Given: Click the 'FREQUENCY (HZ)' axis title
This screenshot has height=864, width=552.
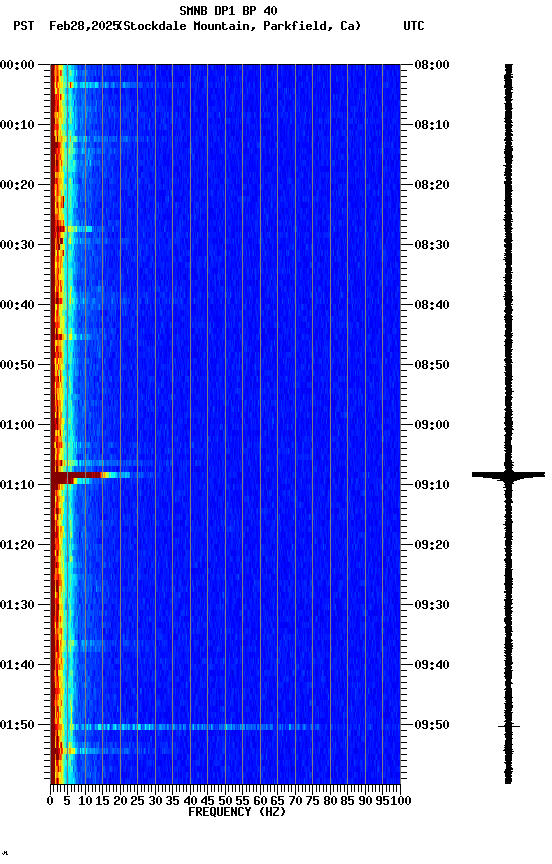Looking at the screenshot, I should coord(237,813).
